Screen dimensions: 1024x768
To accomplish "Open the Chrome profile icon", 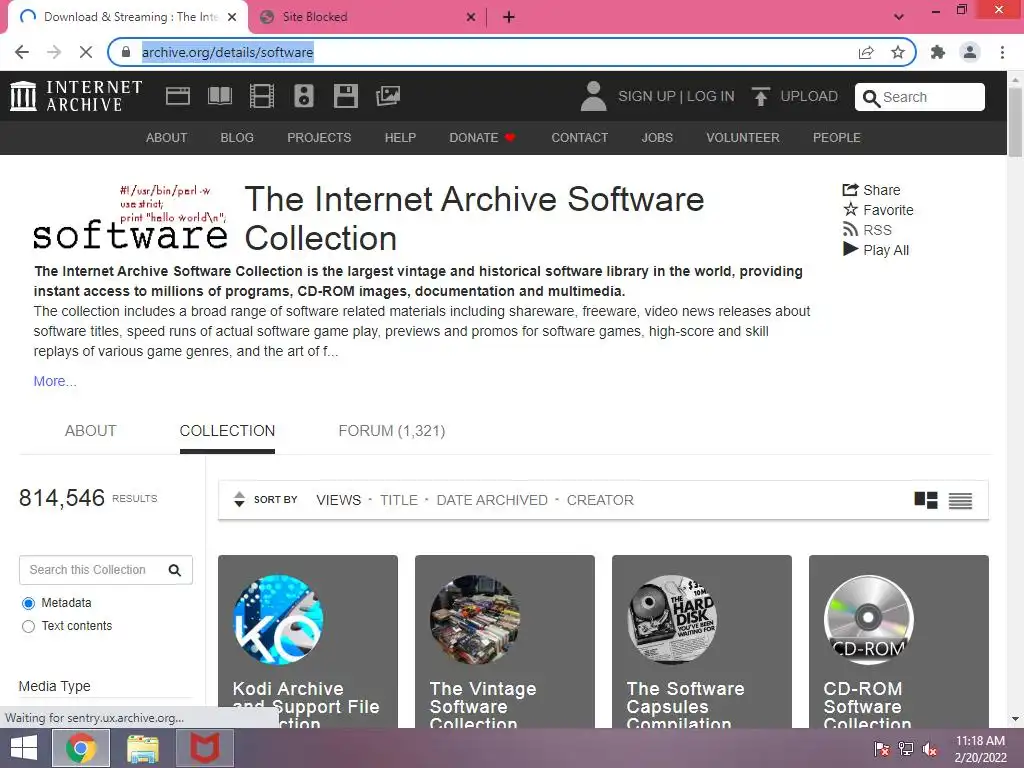I will [970, 52].
